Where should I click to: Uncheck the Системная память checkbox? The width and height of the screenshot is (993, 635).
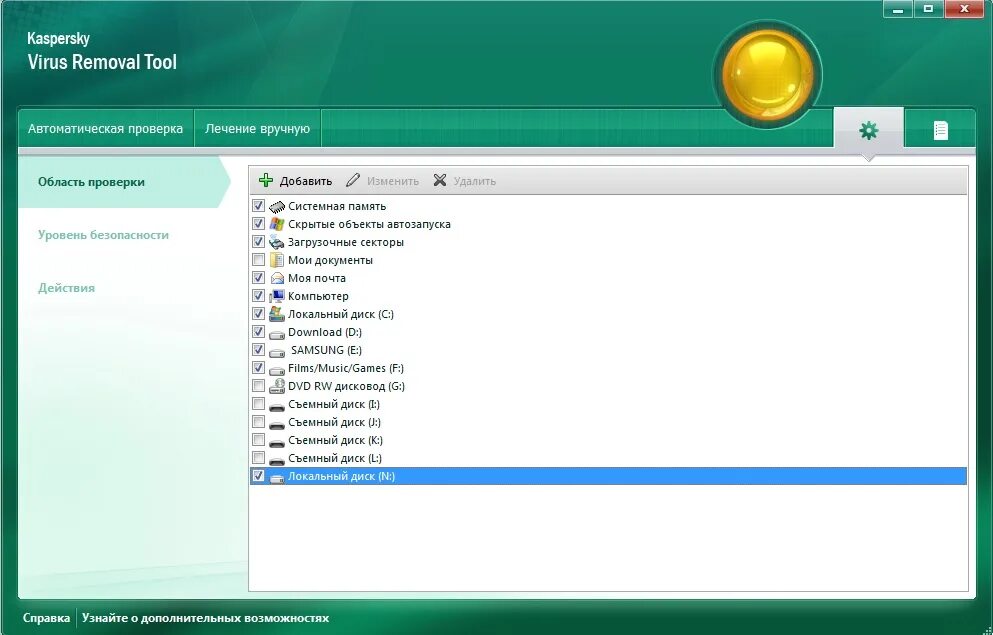pos(258,206)
